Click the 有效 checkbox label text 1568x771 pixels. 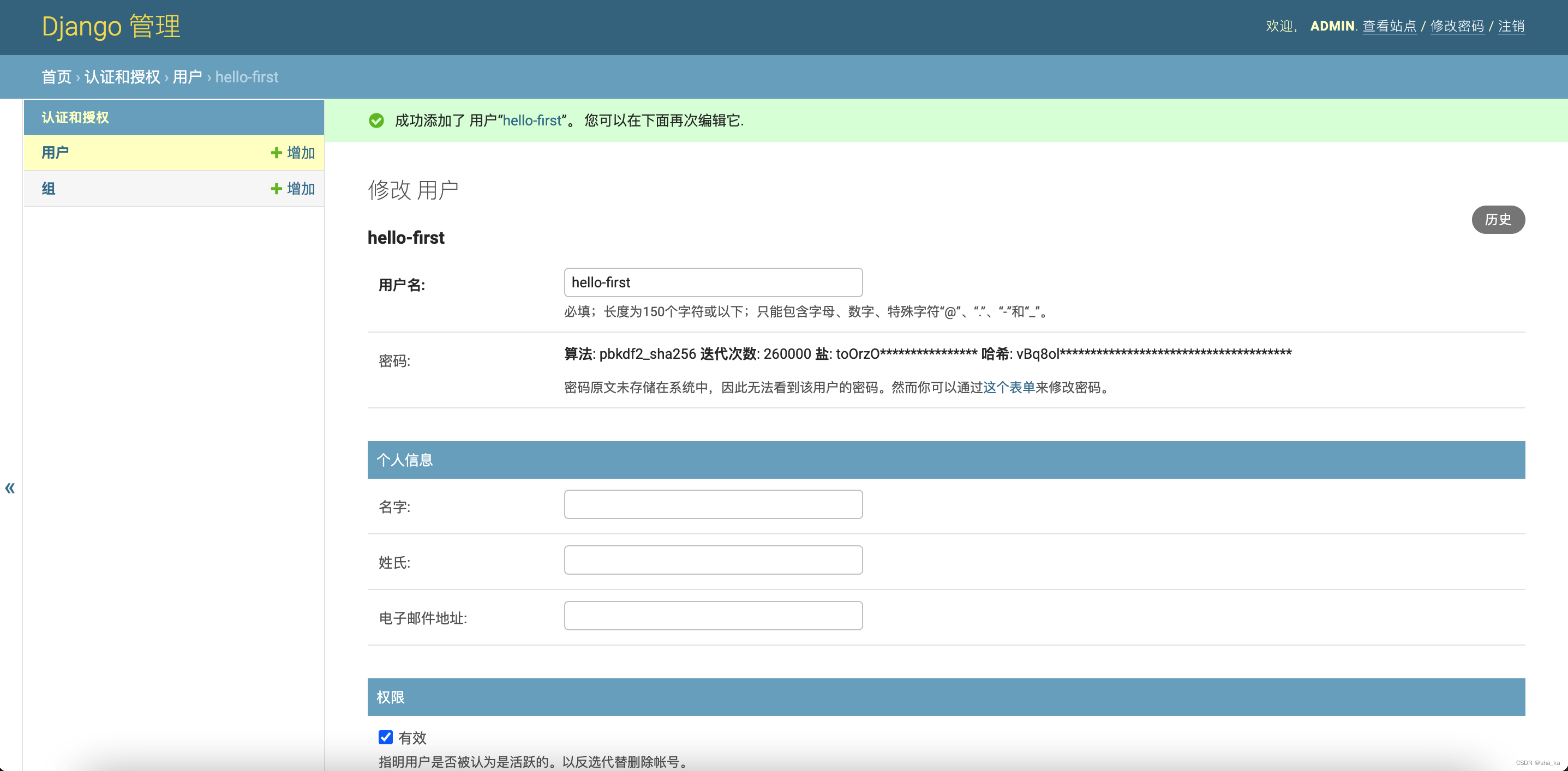point(412,738)
